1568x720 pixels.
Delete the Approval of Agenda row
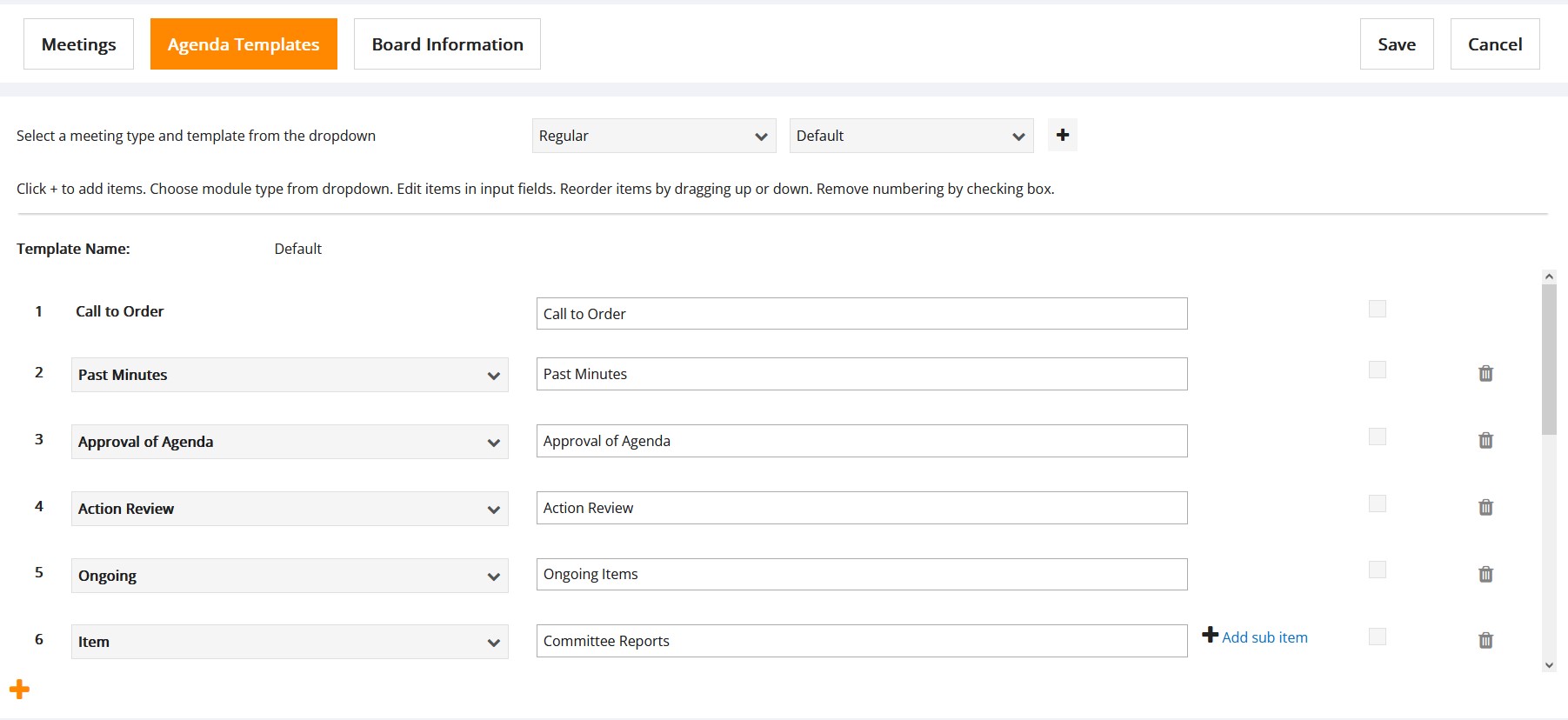(x=1485, y=440)
